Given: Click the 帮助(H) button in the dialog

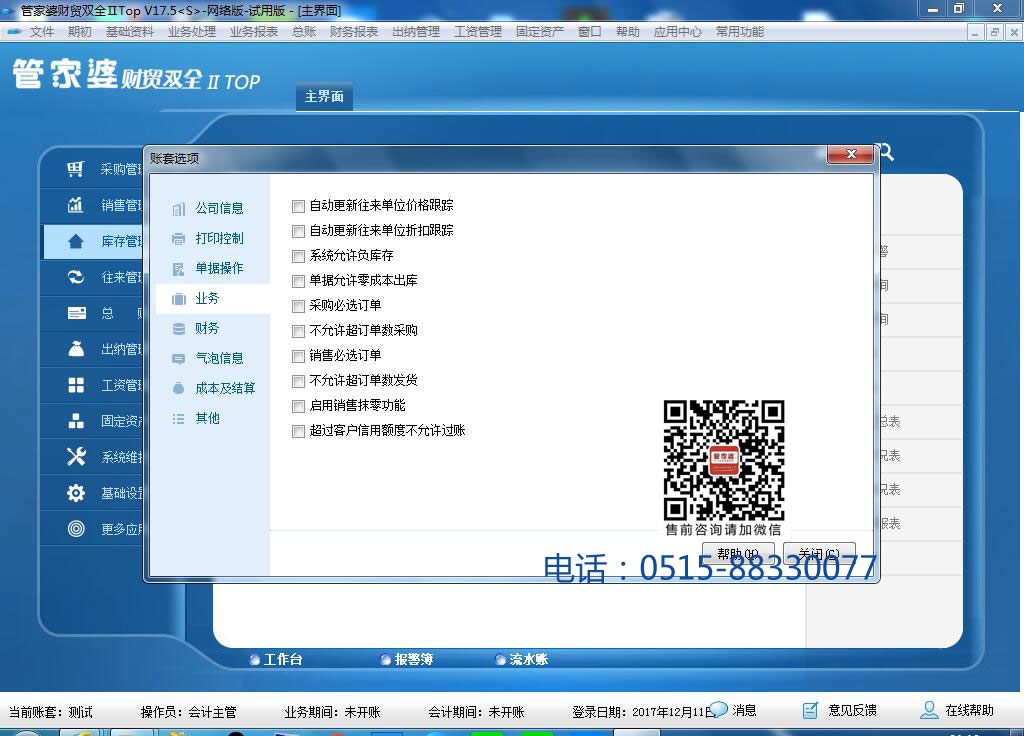Looking at the screenshot, I should pyautogui.click(x=739, y=553).
